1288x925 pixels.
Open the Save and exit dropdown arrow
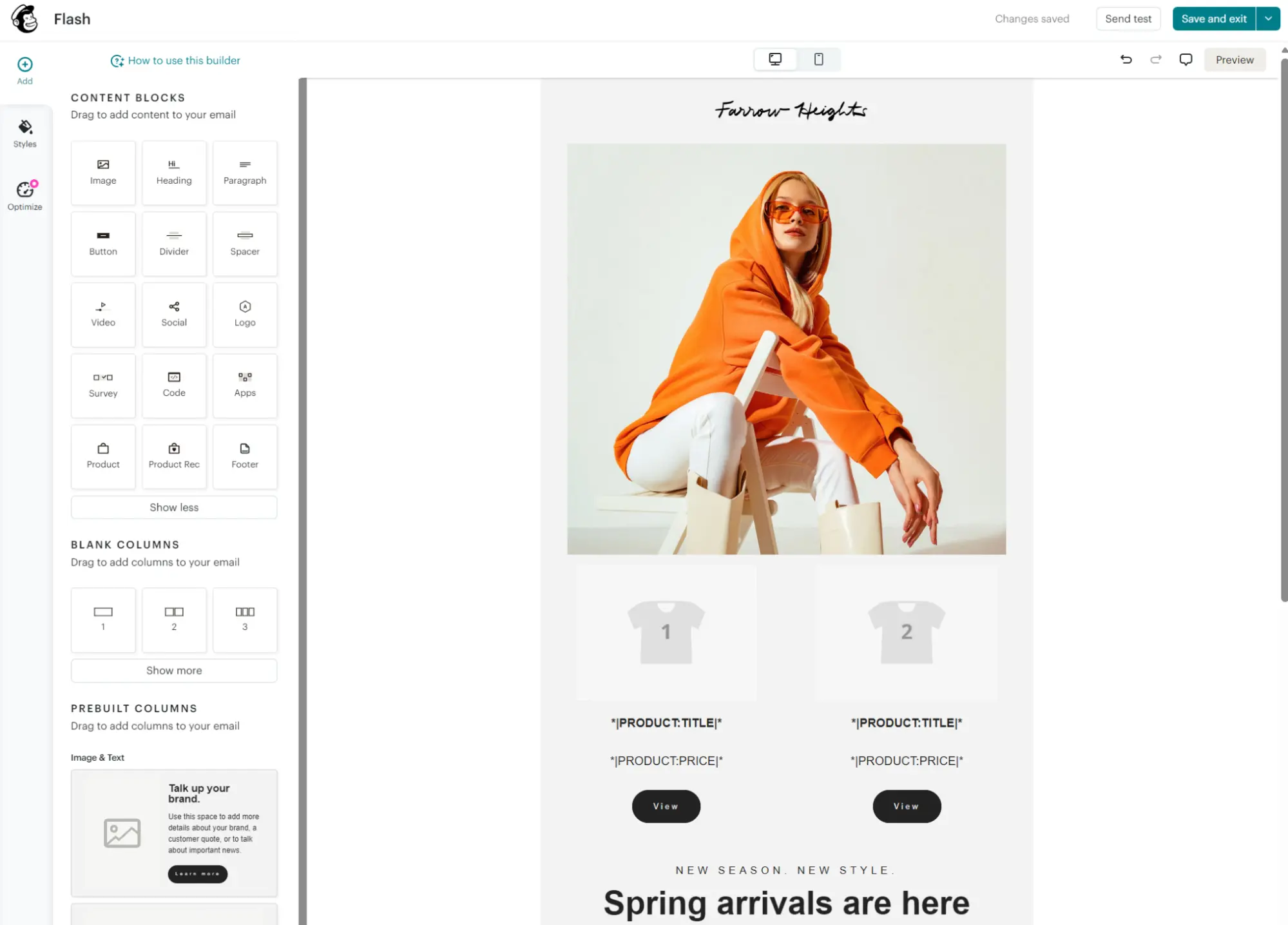coord(1268,19)
